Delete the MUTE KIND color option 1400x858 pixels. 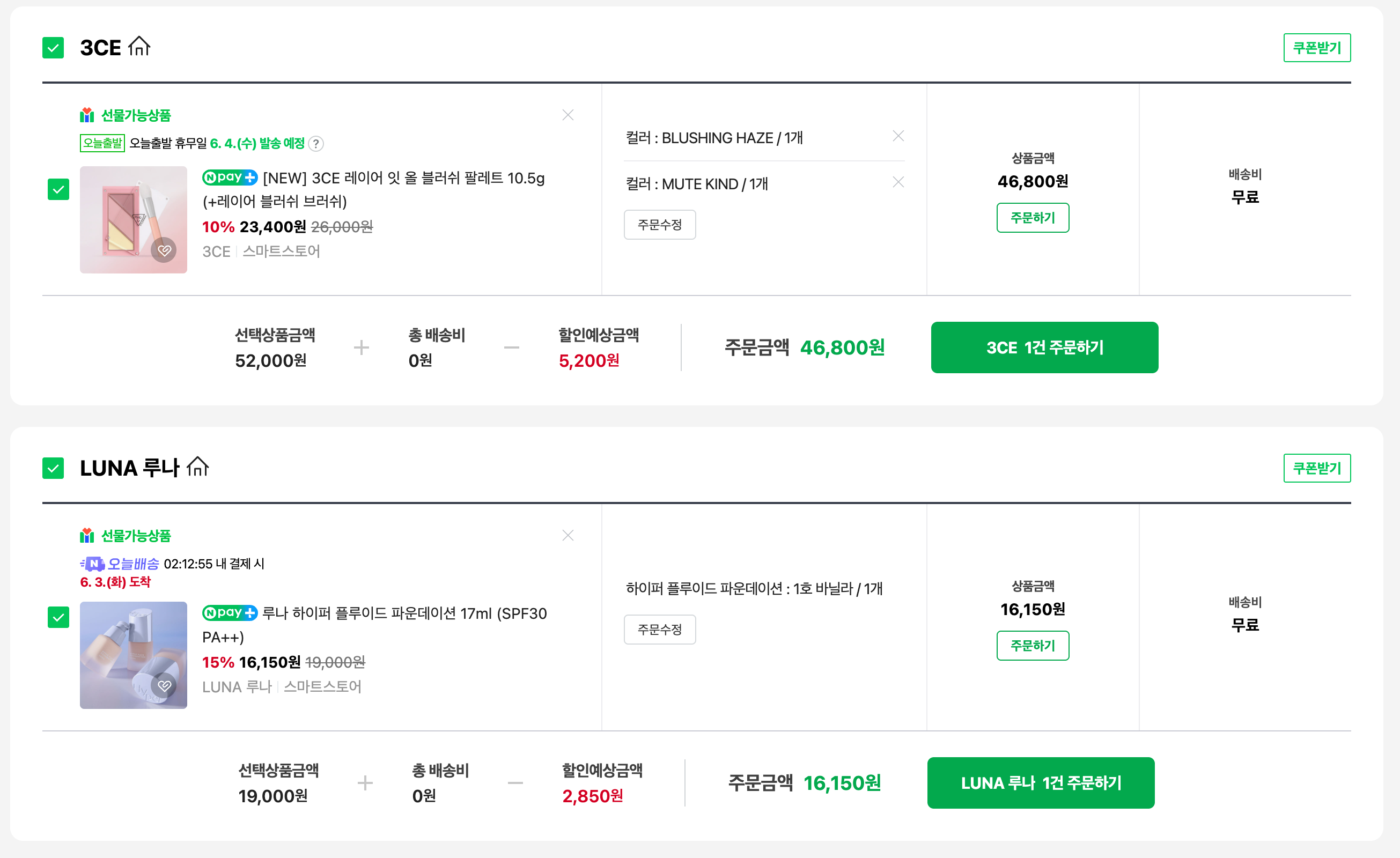pos(898,182)
